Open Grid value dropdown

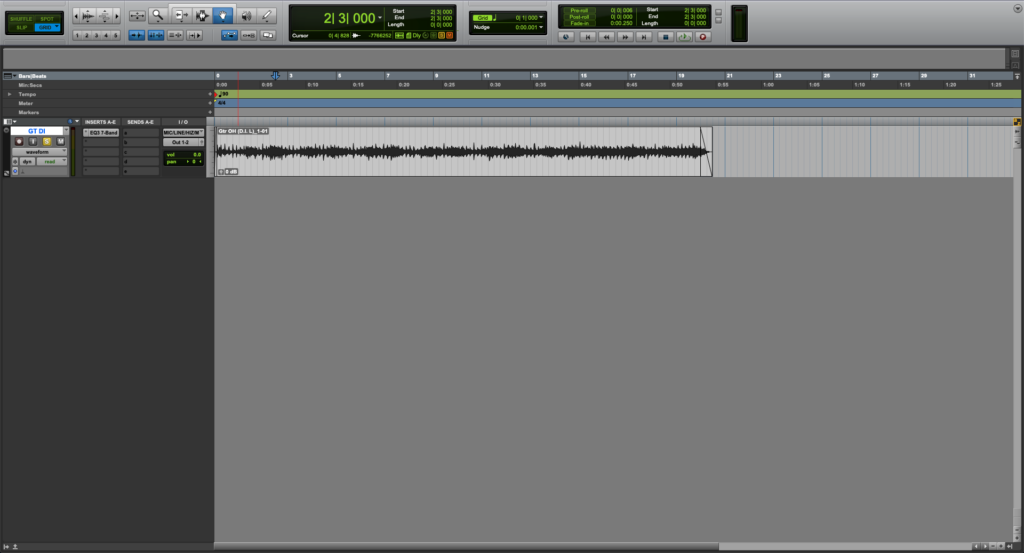pyautogui.click(x=541, y=18)
